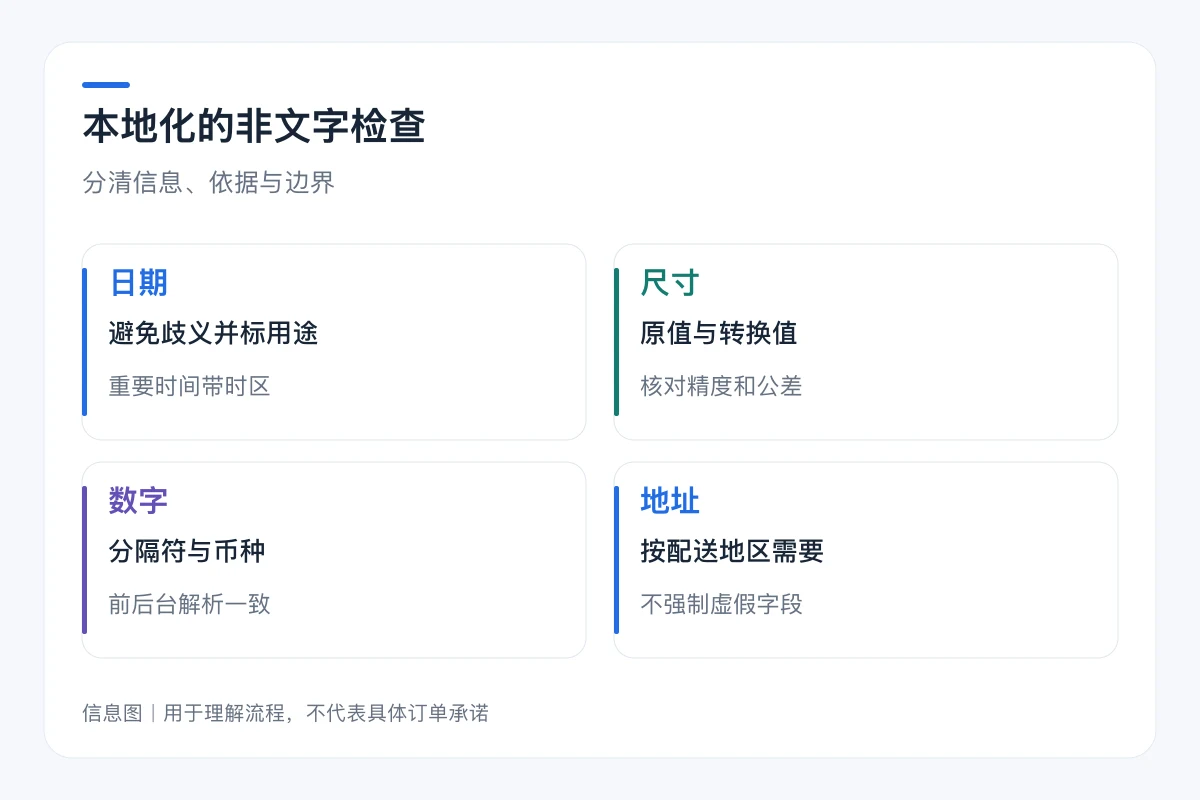Screen dimensions: 1200x800
Task: Click the blue stripe on 地址 card
Action: (x=616, y=560)
